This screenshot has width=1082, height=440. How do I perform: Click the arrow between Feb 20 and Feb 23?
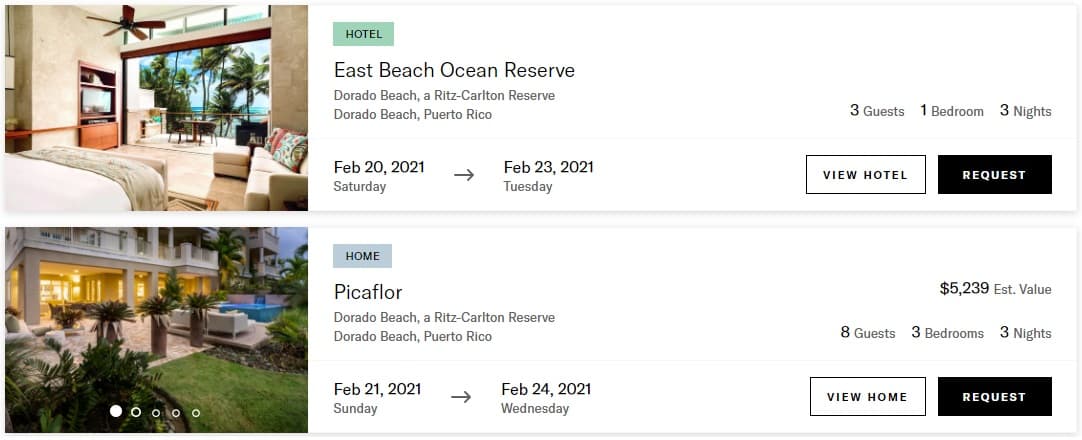(464, 175)
